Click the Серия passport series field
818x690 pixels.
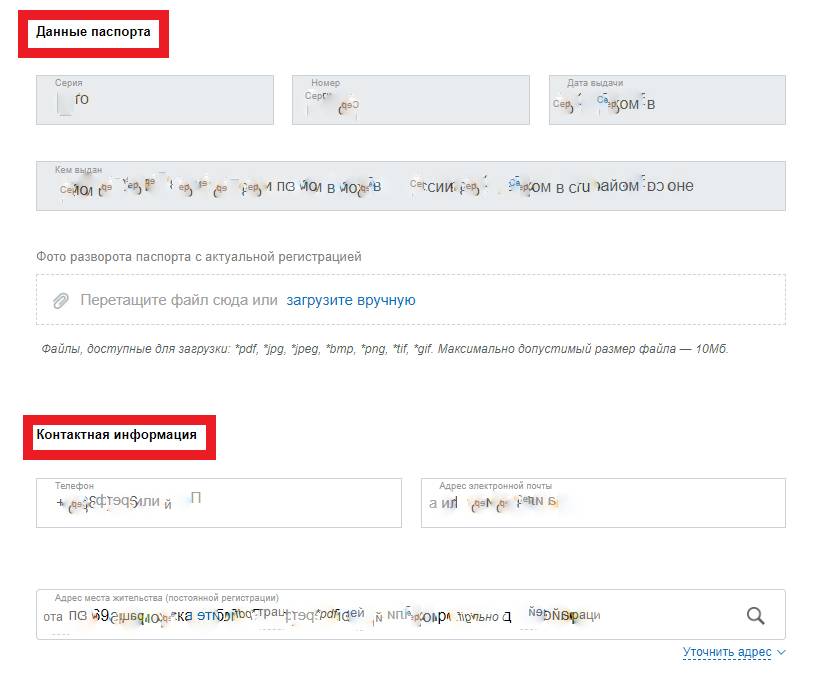(155, 100)
